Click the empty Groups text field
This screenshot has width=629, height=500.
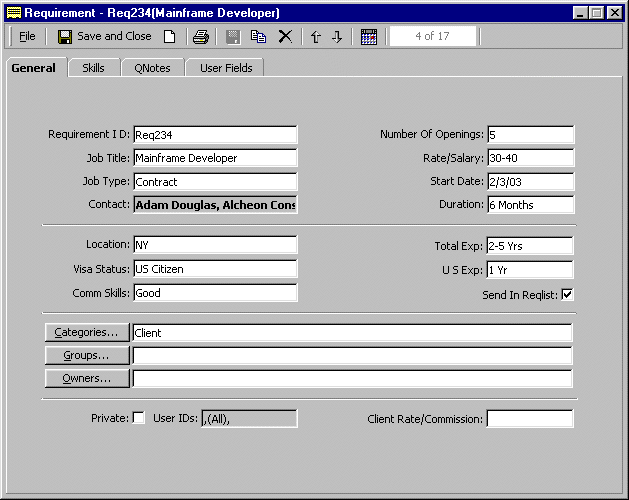353,356
